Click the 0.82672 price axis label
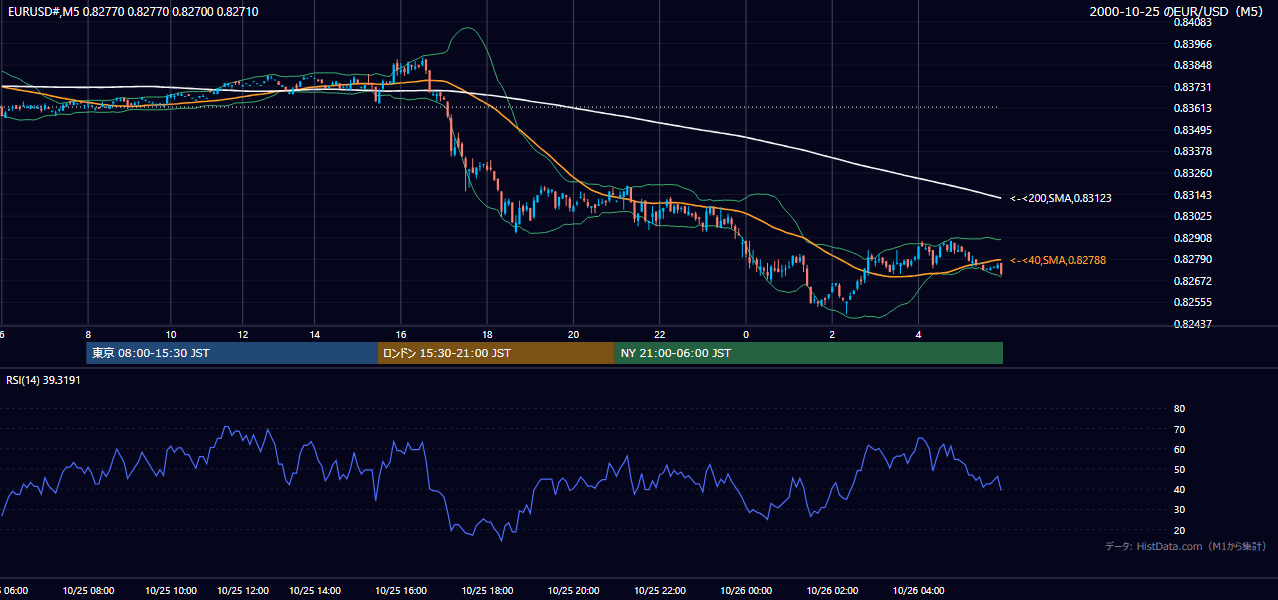1278x600 pixels. click(1192, 281)
